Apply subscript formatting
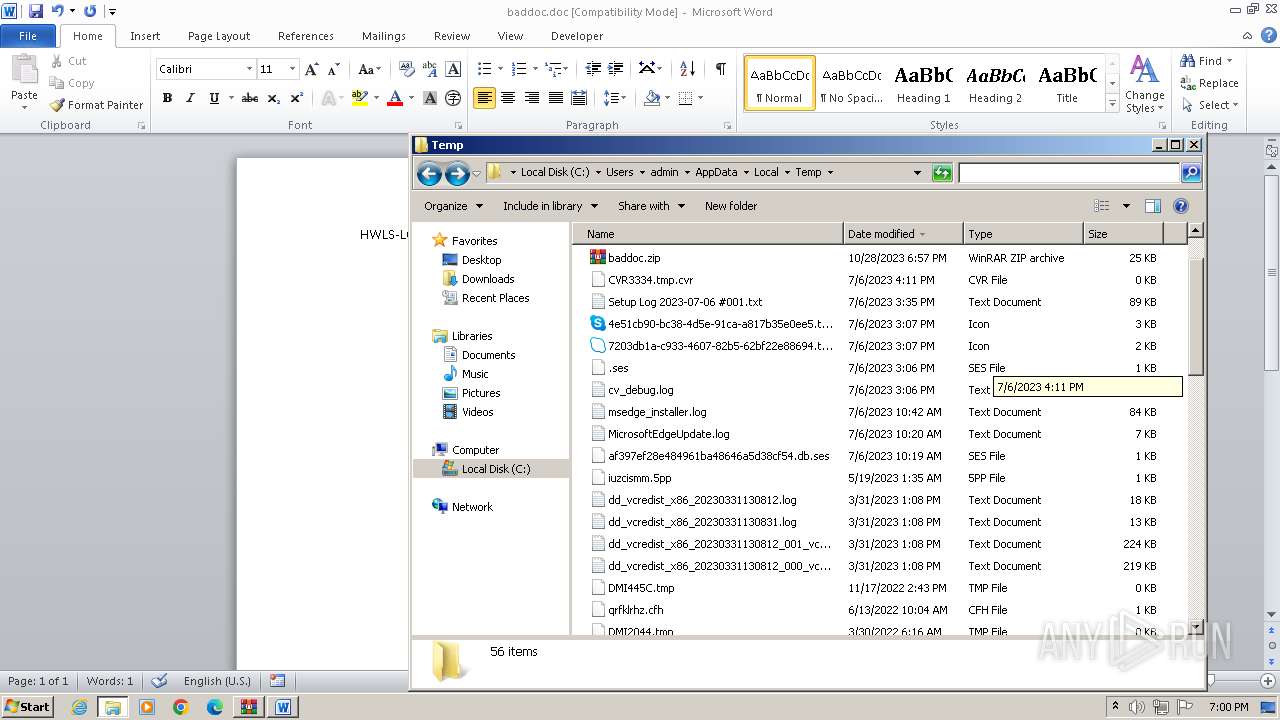 click(x=274, y=98)
